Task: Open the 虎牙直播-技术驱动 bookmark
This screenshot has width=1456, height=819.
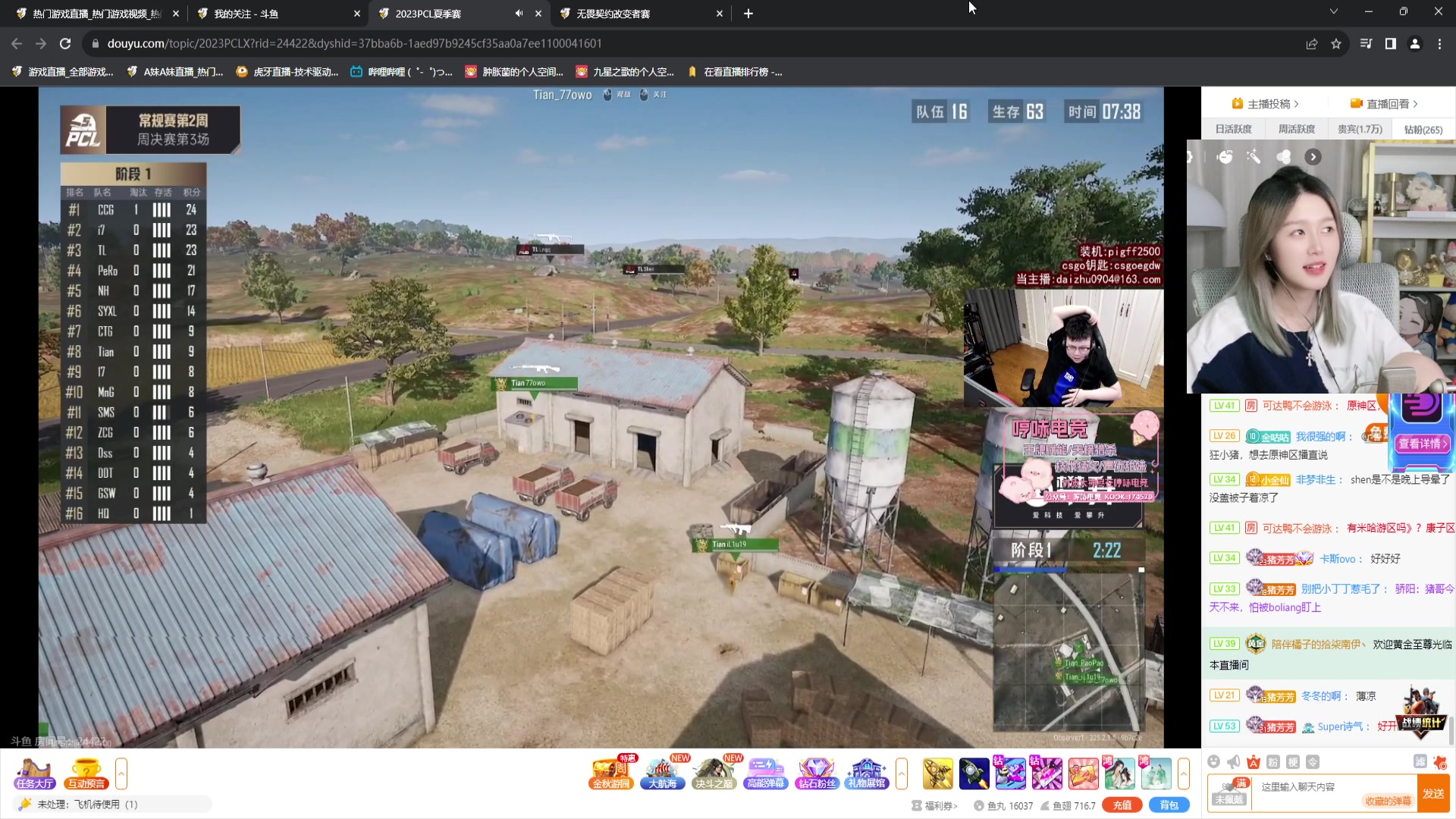Action: pos(287,72)
